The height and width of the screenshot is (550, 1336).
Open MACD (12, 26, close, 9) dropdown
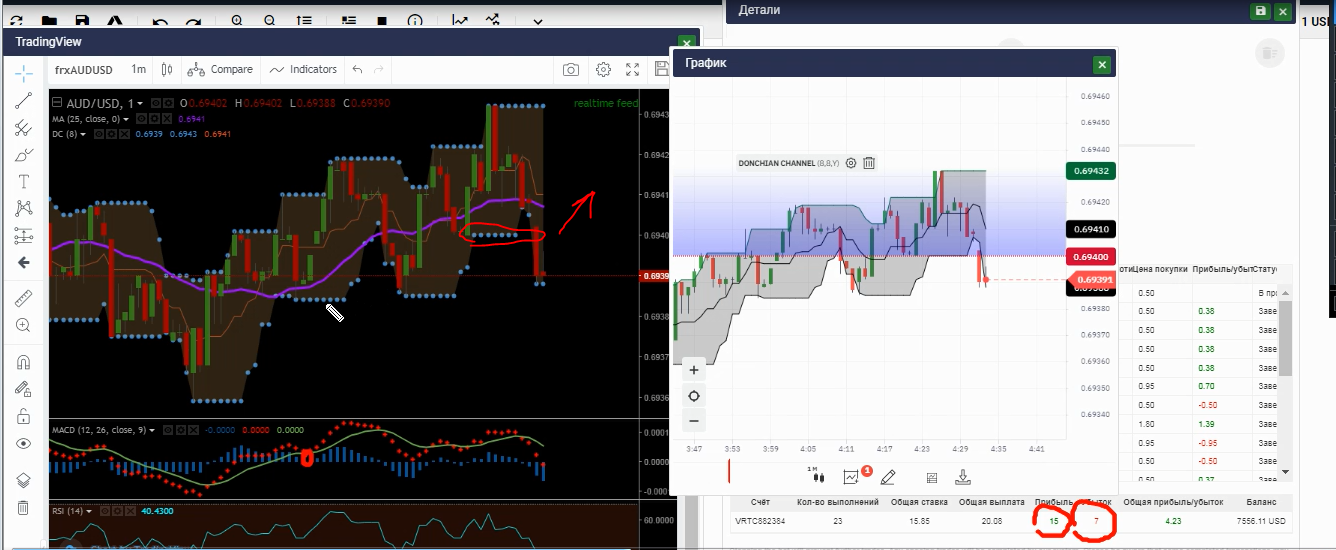(153, 430)
